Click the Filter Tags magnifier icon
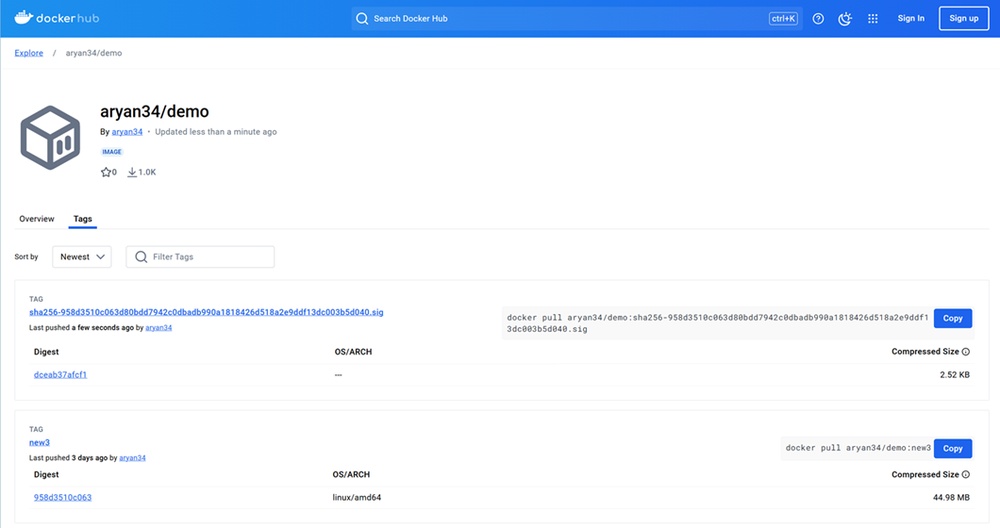This screenshot has height=528, width=1000. tap(141, 257)
